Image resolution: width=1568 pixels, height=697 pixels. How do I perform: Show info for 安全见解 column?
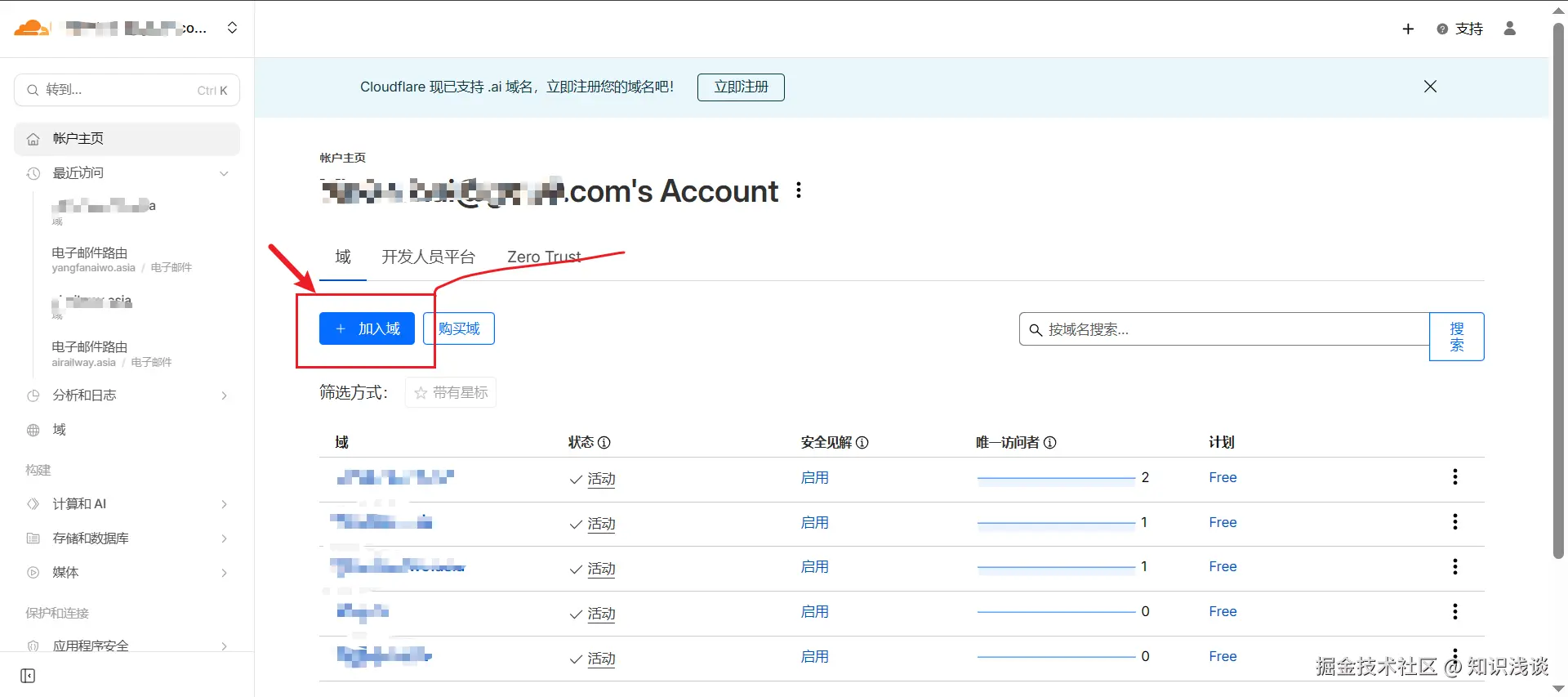(862, 443)
